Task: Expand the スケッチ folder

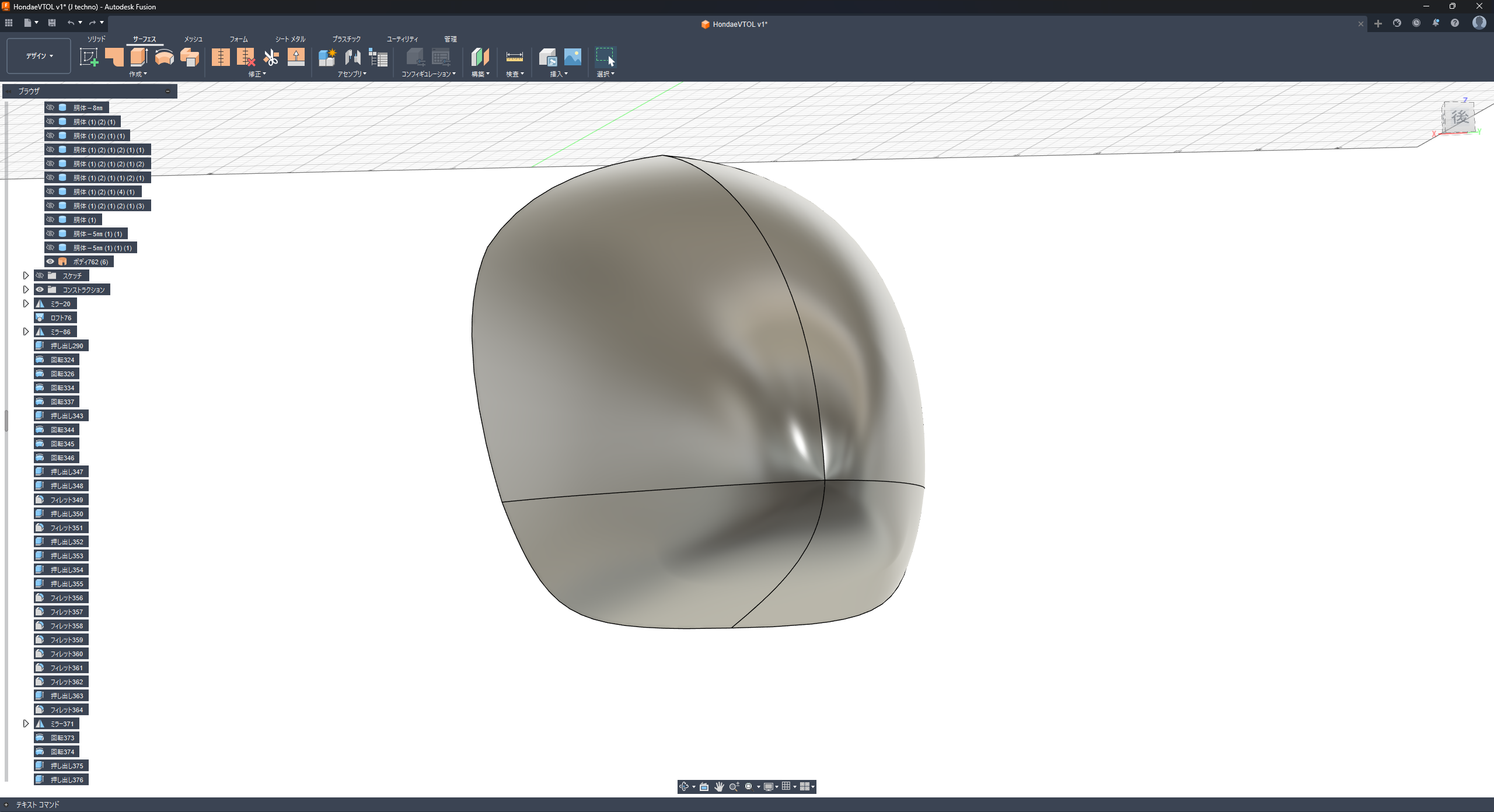Action: [26, 276]
